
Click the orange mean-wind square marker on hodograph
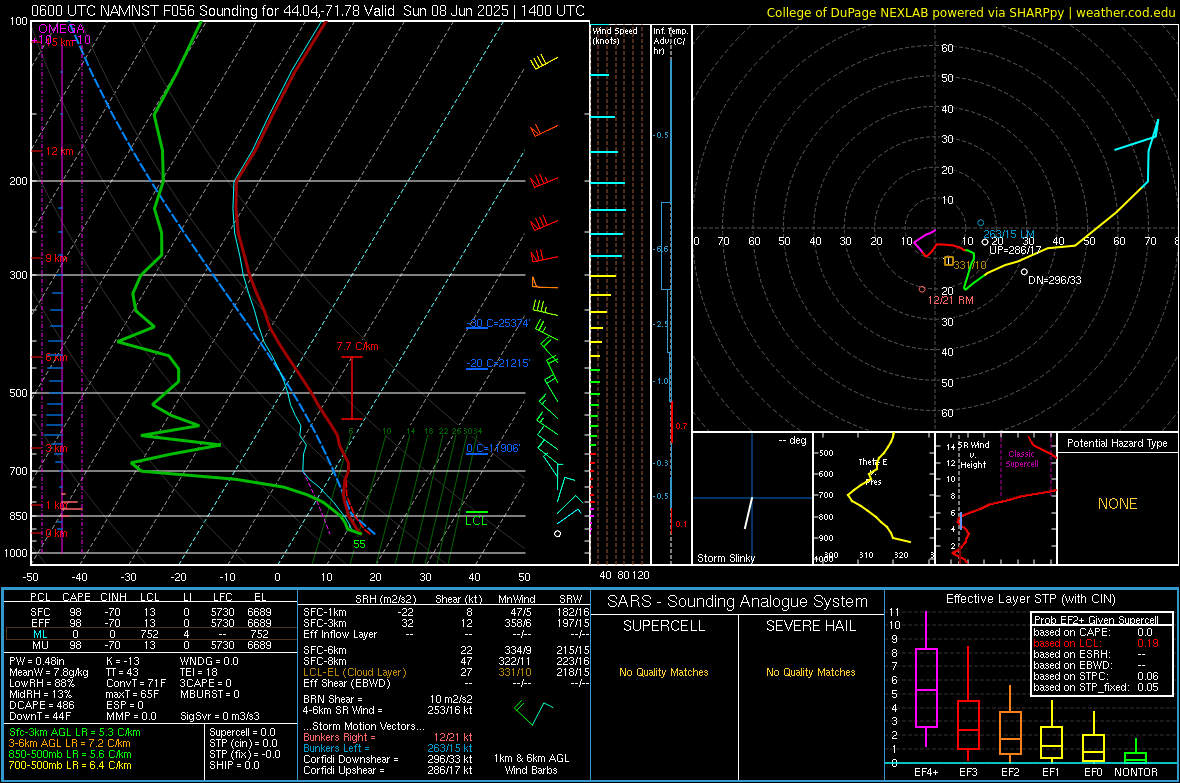[949, 260]
